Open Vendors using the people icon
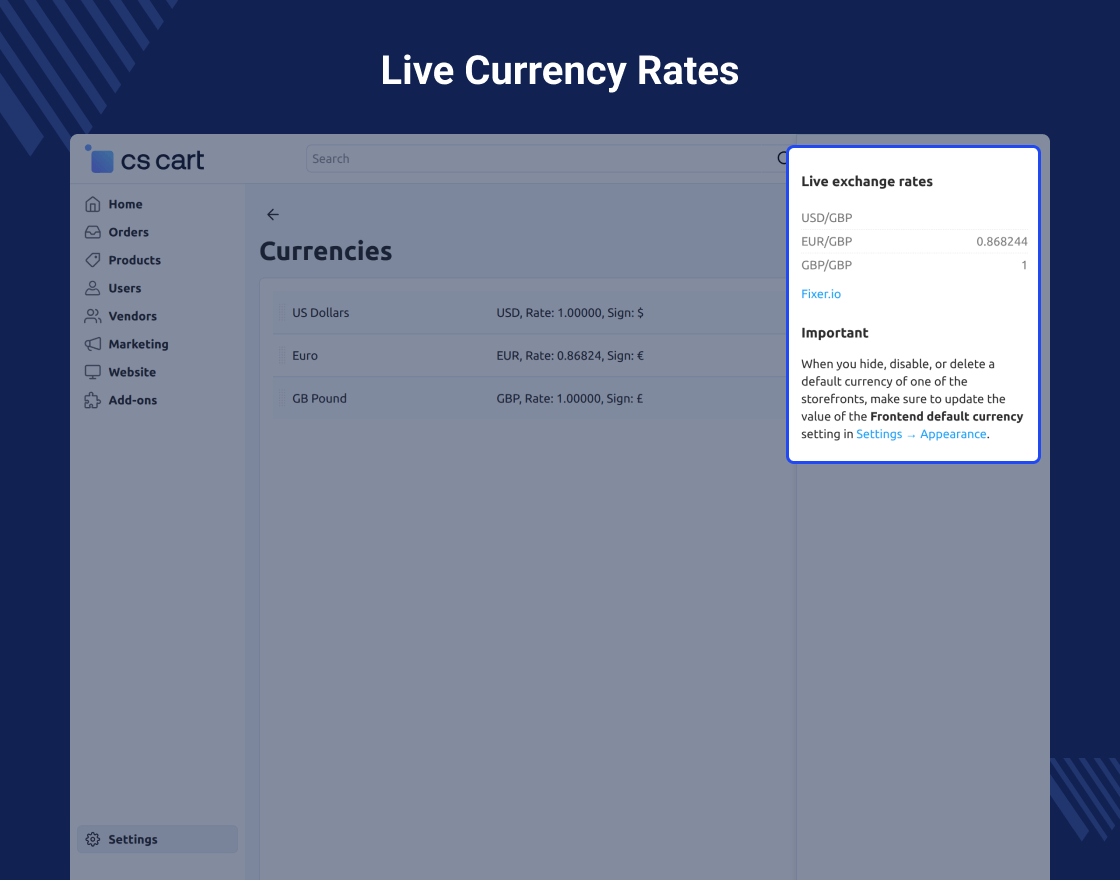Screen dimensions: 1120x880 point(93,316)
